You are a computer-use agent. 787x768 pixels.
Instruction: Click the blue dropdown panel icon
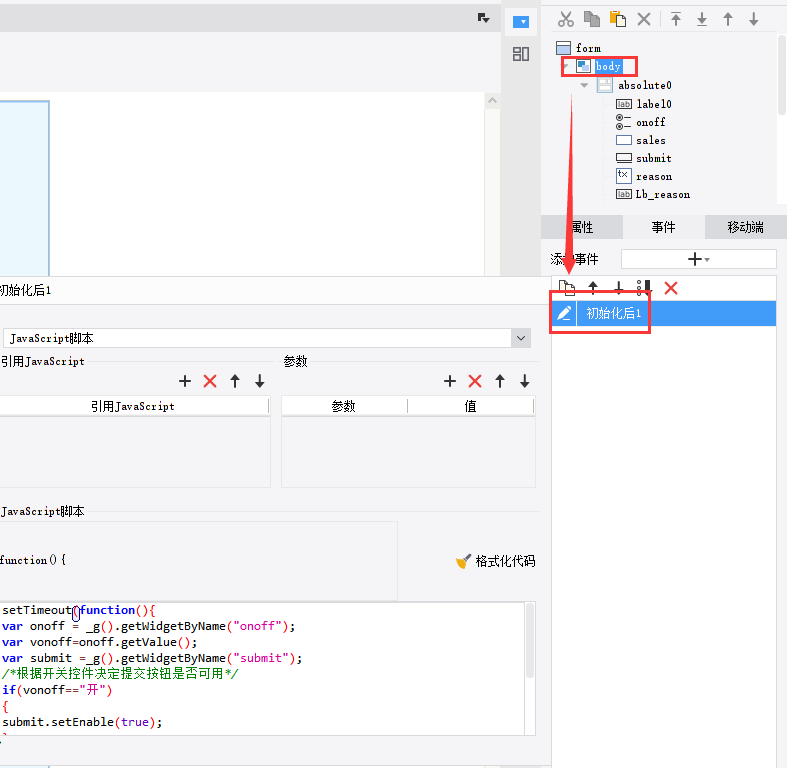coord(521,22)
